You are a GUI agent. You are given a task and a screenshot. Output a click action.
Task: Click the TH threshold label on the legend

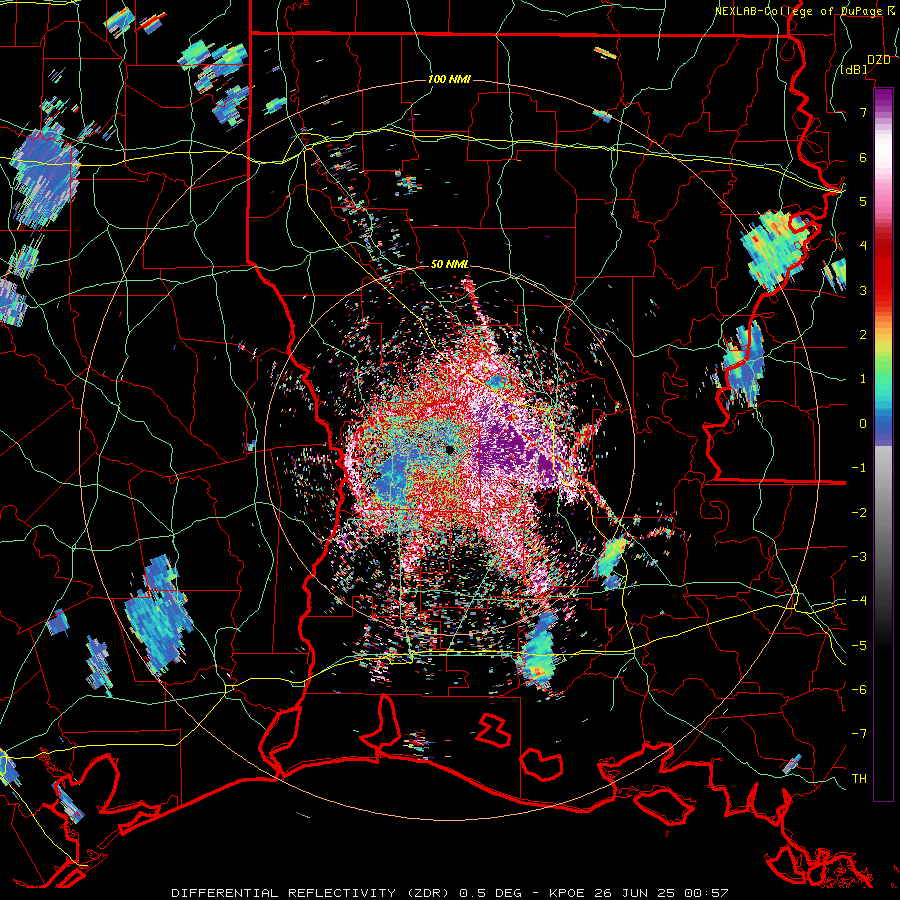tap(859, 779)
